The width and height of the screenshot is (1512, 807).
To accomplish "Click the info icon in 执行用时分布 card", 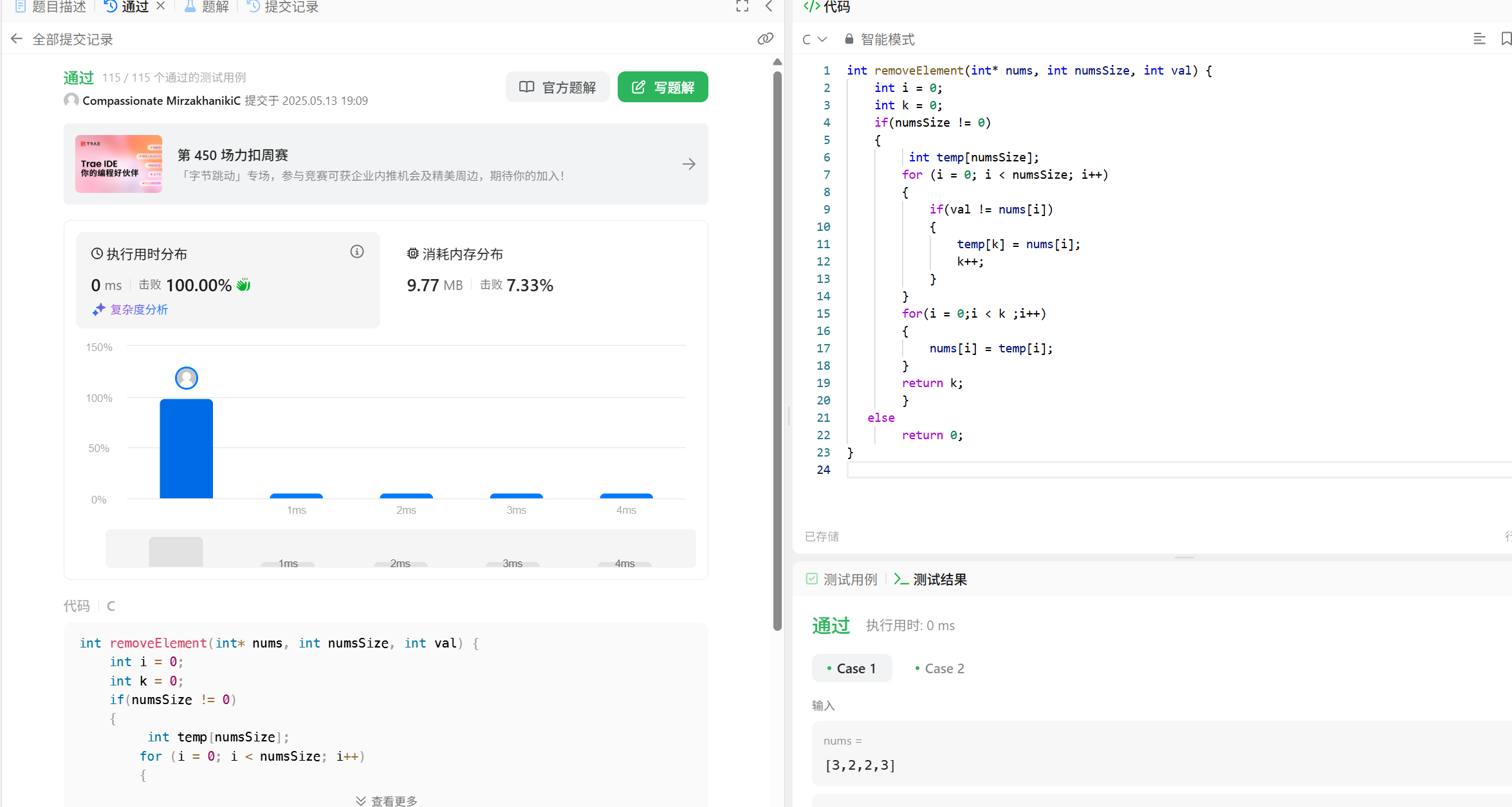I will tap(357, 251).
